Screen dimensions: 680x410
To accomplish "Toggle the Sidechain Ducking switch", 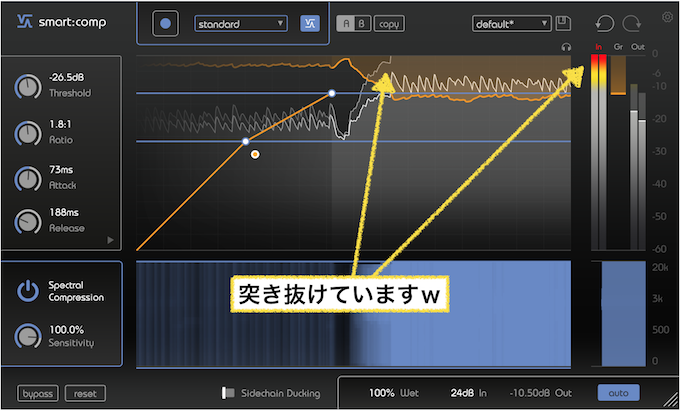I will click(228, 393).
